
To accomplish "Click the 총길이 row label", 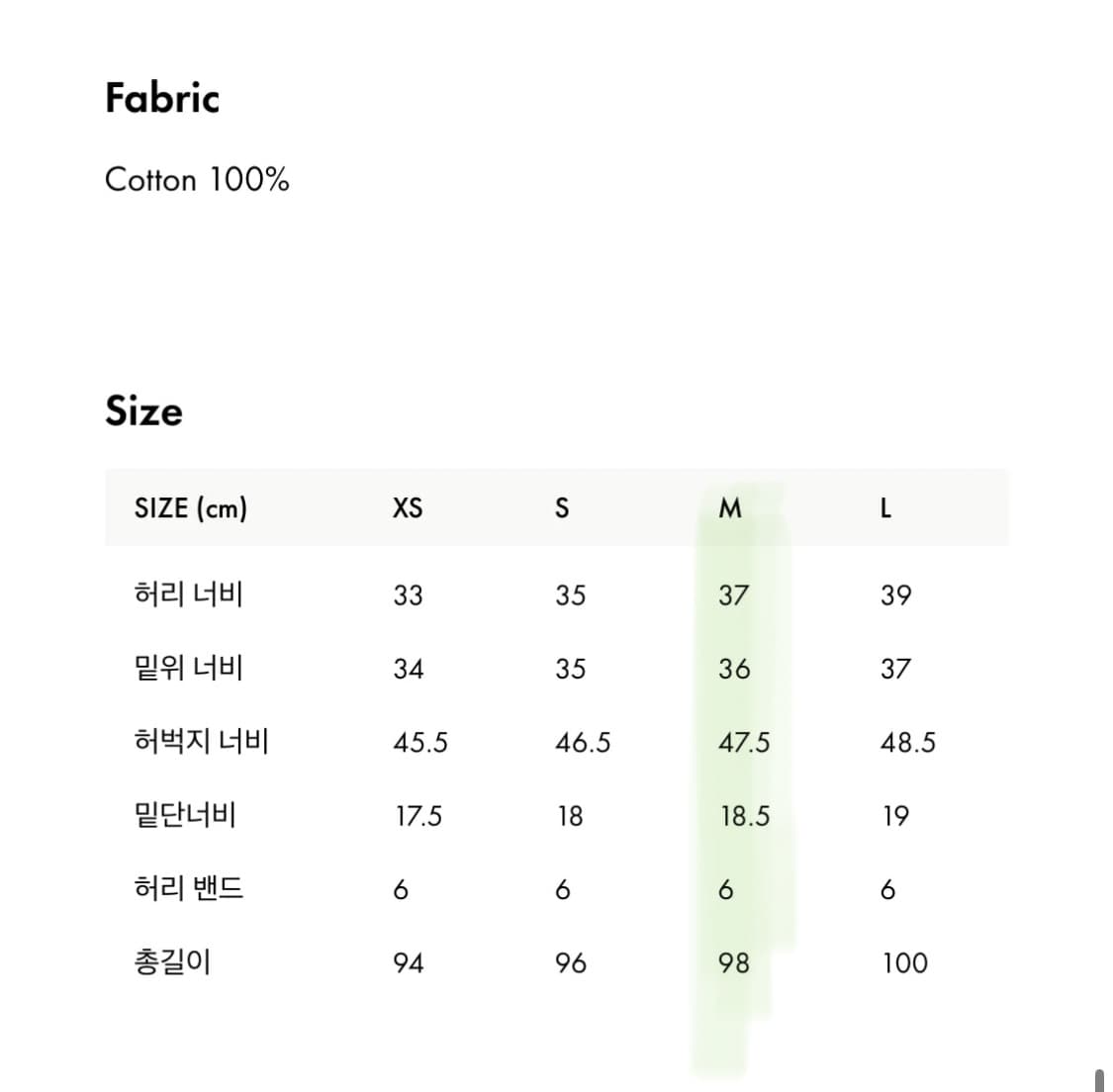I will point(173,962).
